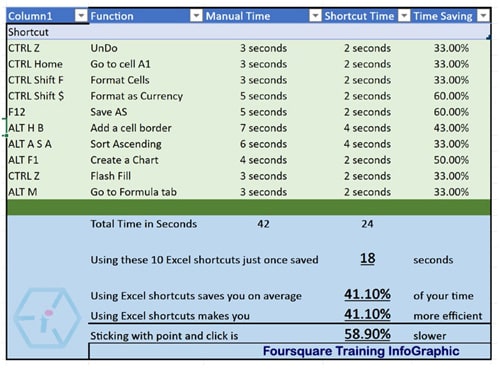The height and width of the screenshot is (369, 500).
Task: Click the Format as Currency cell
Action: pos(137,96)
